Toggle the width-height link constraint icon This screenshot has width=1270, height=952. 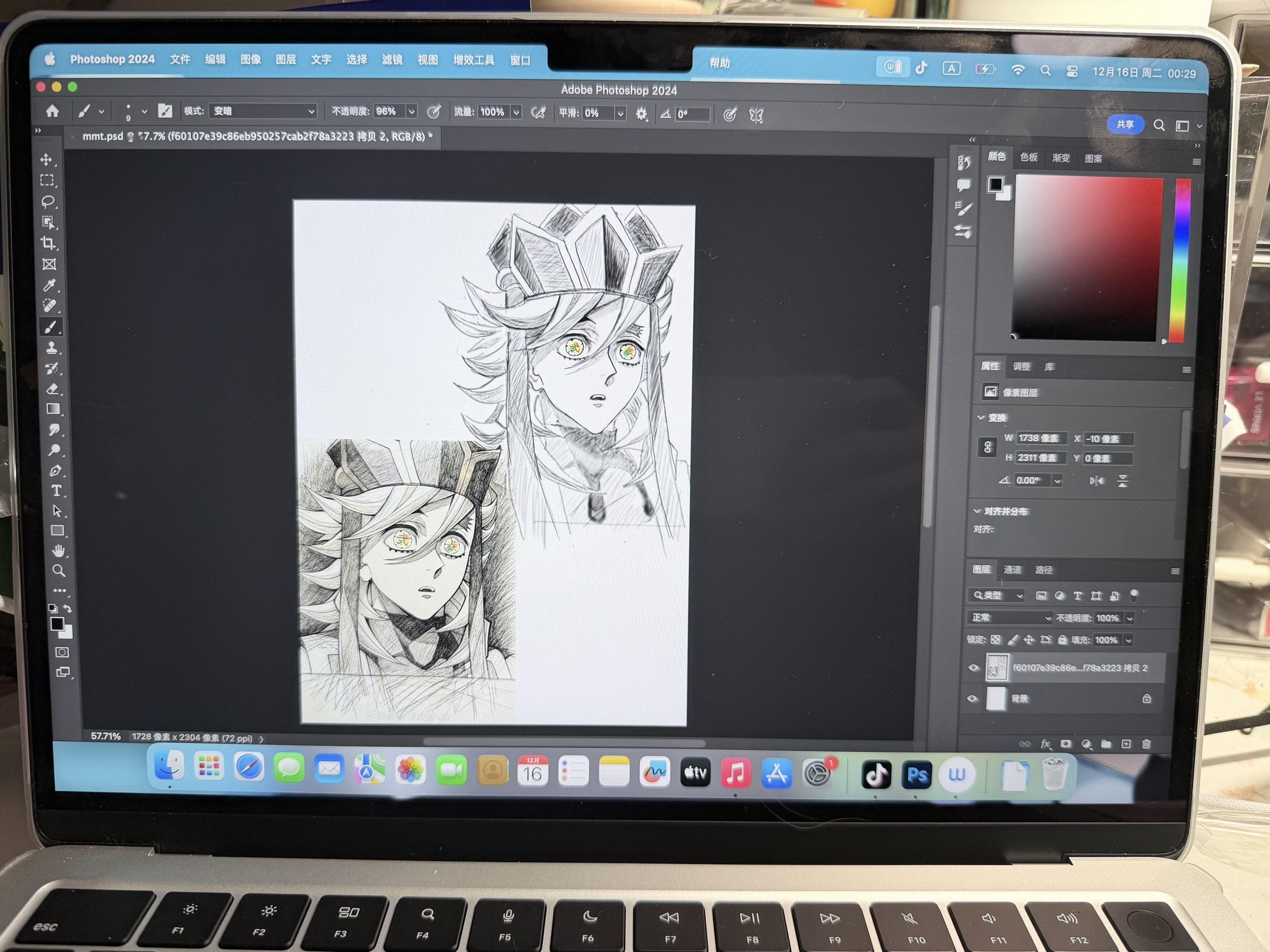987,448
